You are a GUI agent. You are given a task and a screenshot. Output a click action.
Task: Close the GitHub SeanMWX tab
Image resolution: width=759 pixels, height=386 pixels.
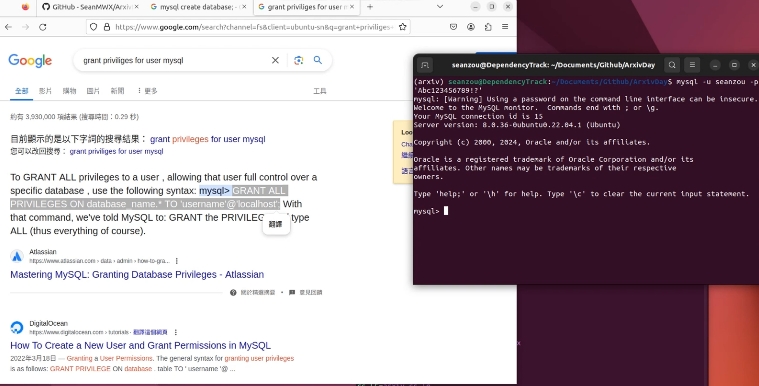point(136,7)
